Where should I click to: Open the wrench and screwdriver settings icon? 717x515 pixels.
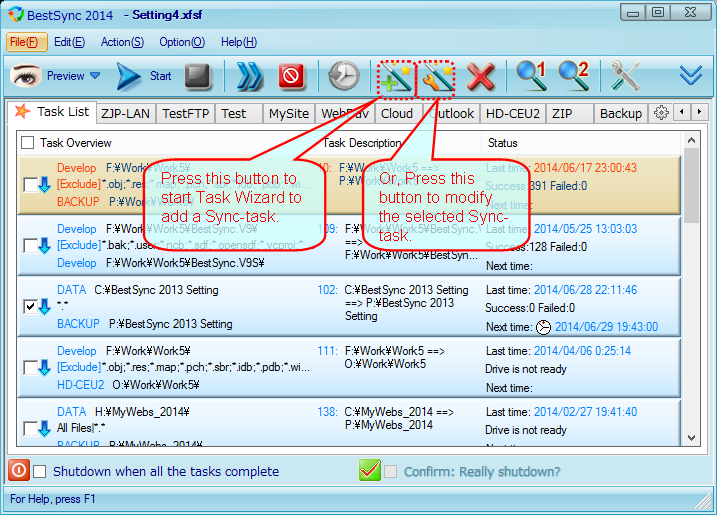point(625,76)
